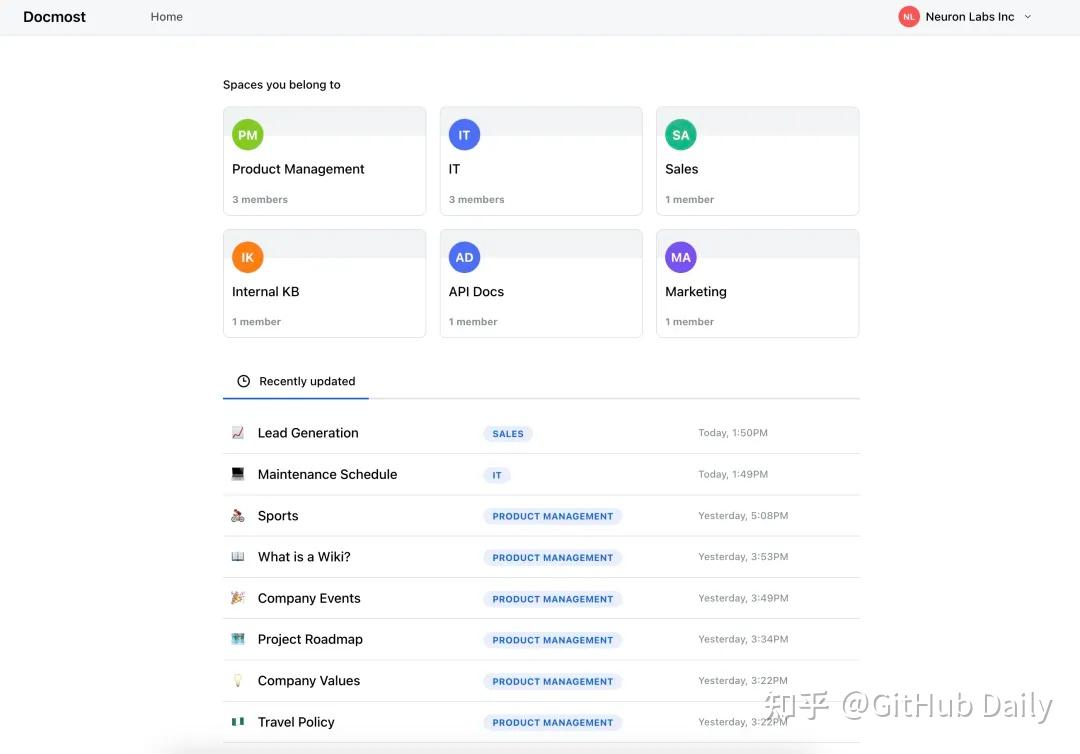This screenshot has height=754, width=1080.
Task: Click the AD avatar on API Docs card
Action: click(464, 258)
